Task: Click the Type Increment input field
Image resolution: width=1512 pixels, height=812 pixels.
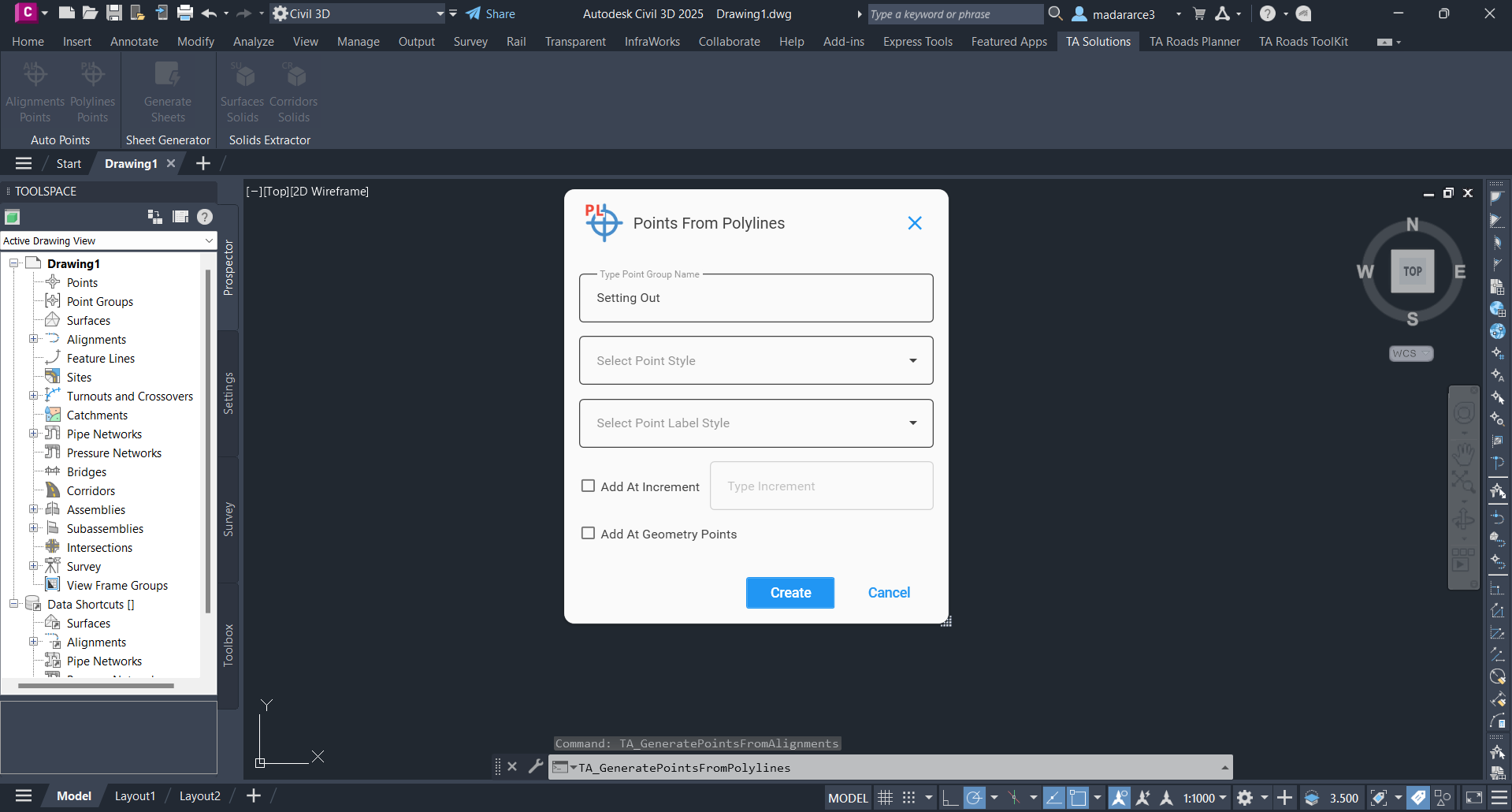Action: pos(822,486)
